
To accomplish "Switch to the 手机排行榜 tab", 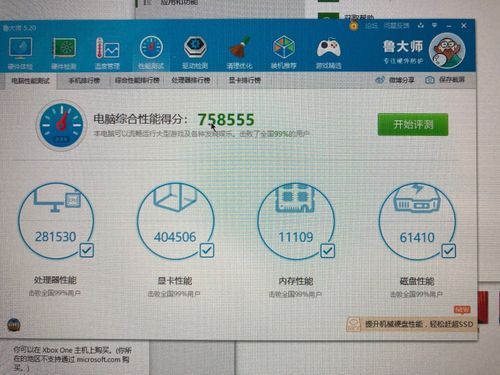I will point(84,81).
